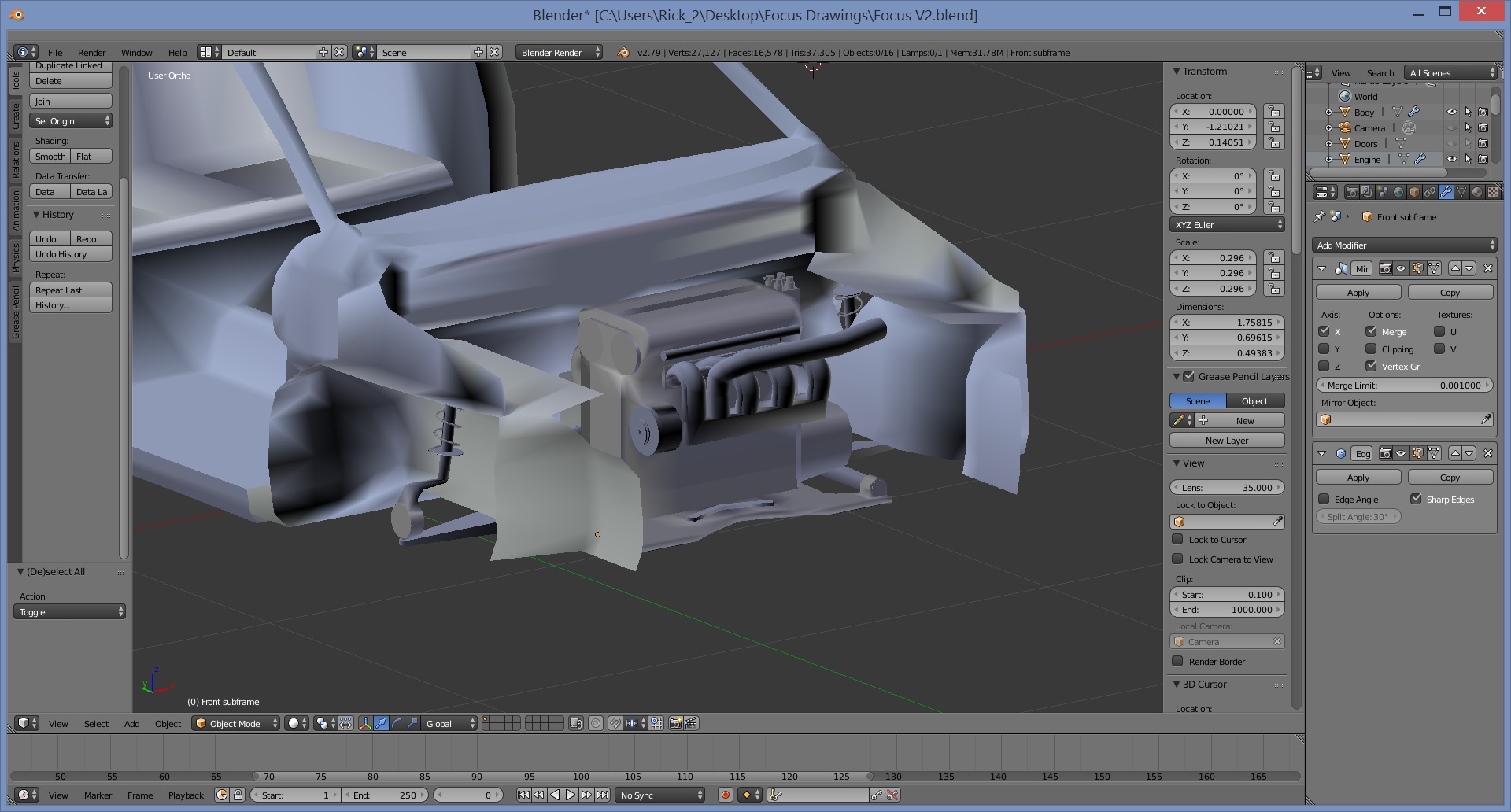
Task: Click the record auto-keyframe button in timeline
Action: [x=726, y=795]
